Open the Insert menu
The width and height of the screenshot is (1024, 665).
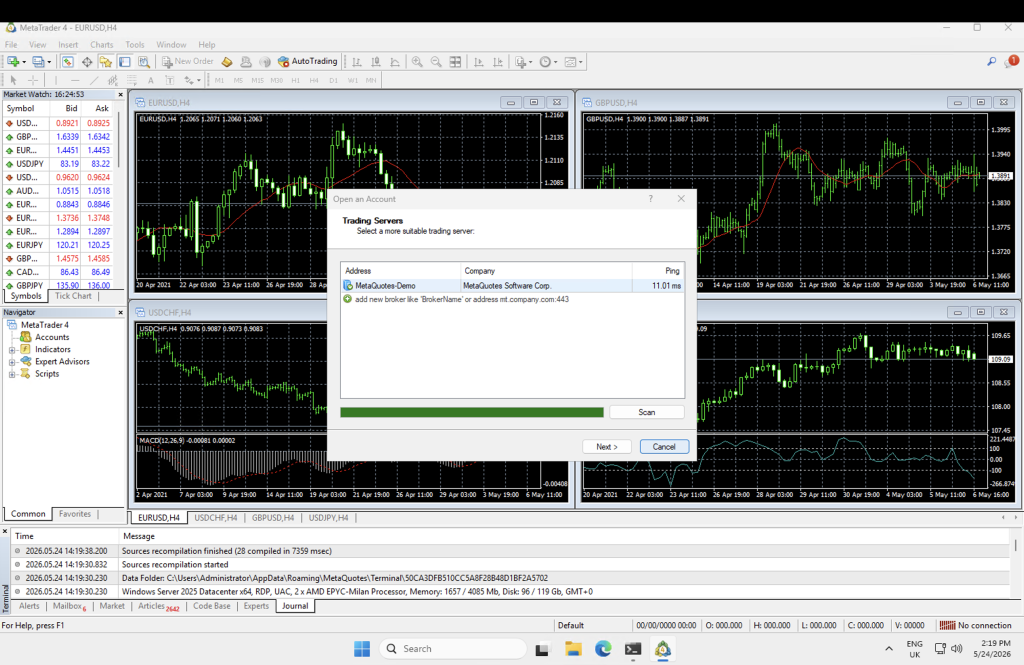pyautogui.click(x=68, y=44)
